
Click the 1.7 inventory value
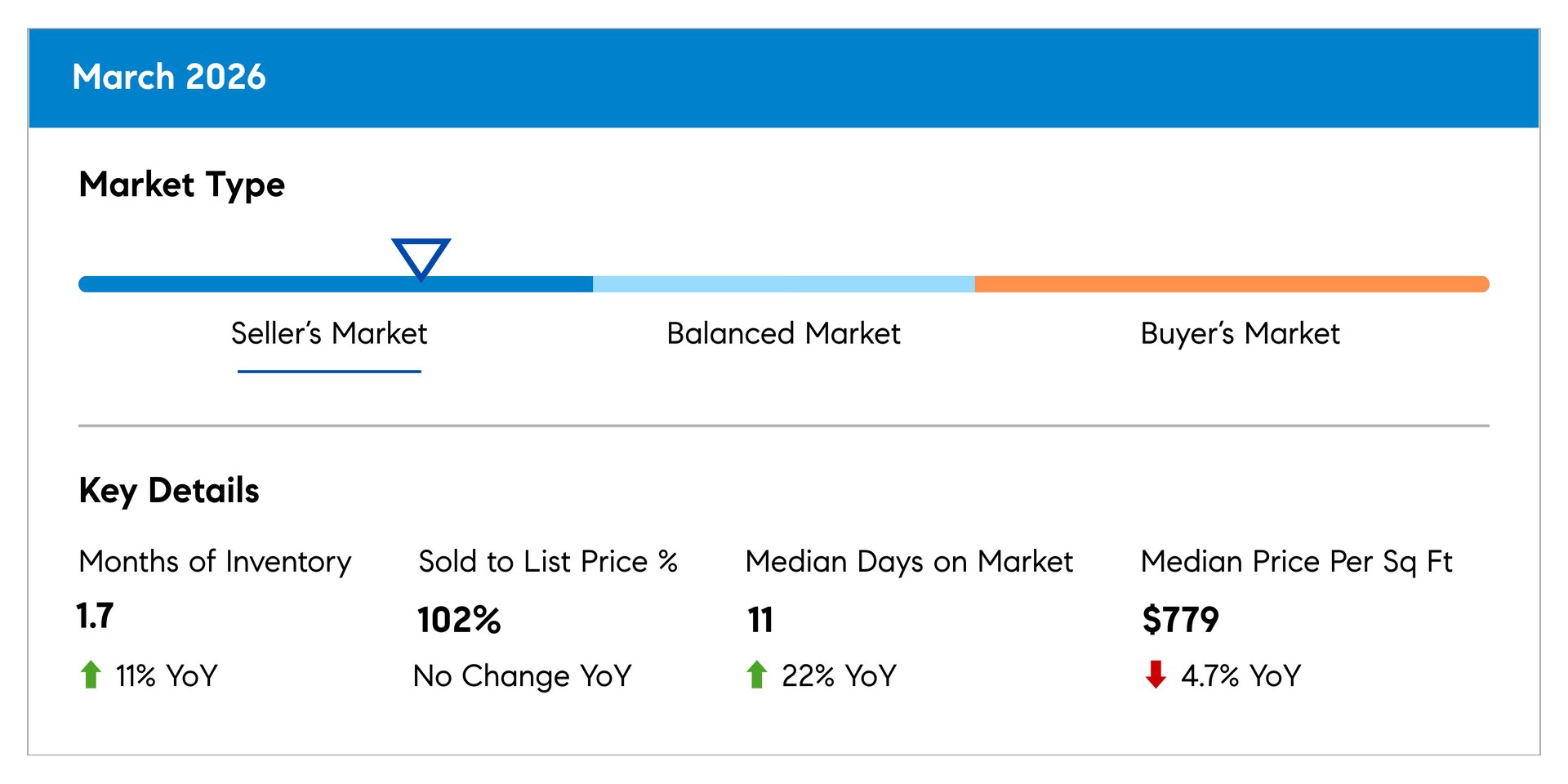[x=95, y=616]
